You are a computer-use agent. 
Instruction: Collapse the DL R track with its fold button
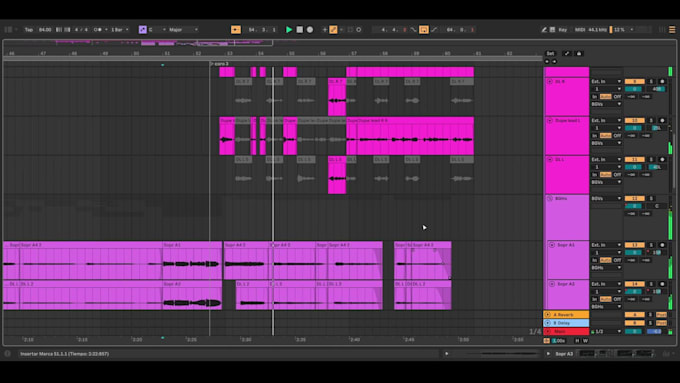coord(550,82)
